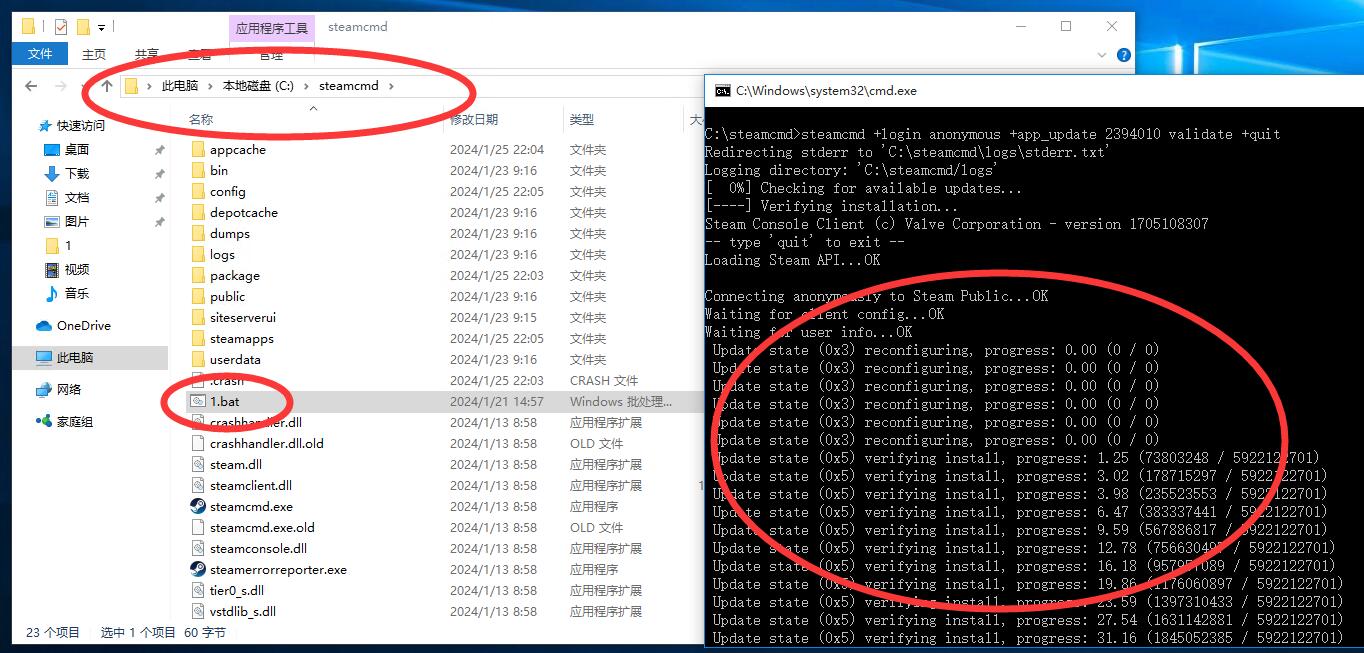
Task: Open 文档 in the navigation pane
Action: [x=77, y=198]
